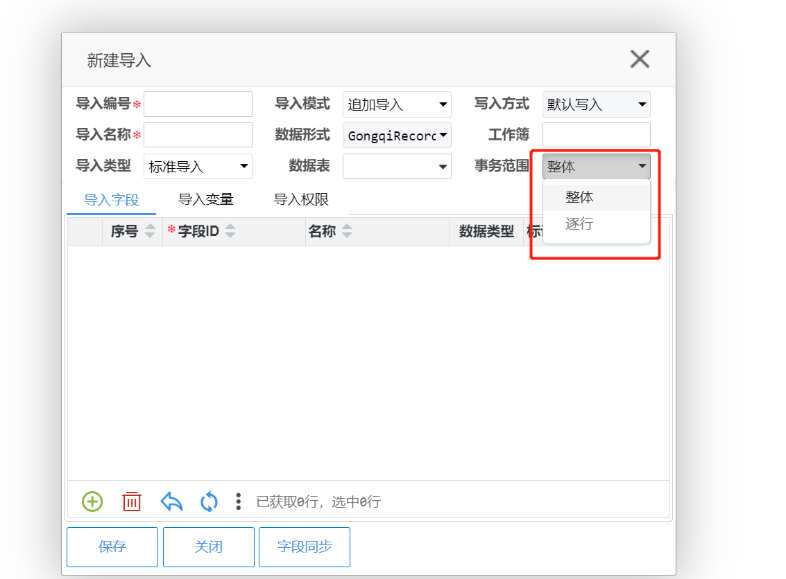Sort by 序号 column arrows

[151, 232]
